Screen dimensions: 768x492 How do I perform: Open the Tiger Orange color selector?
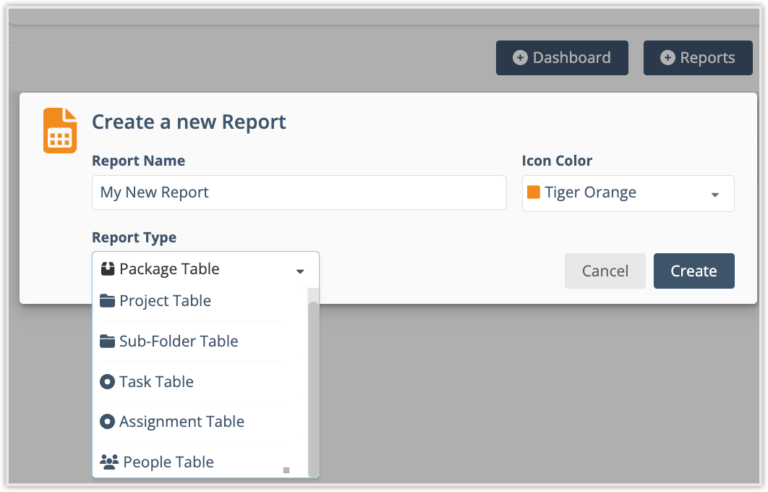tap(628, 193)
